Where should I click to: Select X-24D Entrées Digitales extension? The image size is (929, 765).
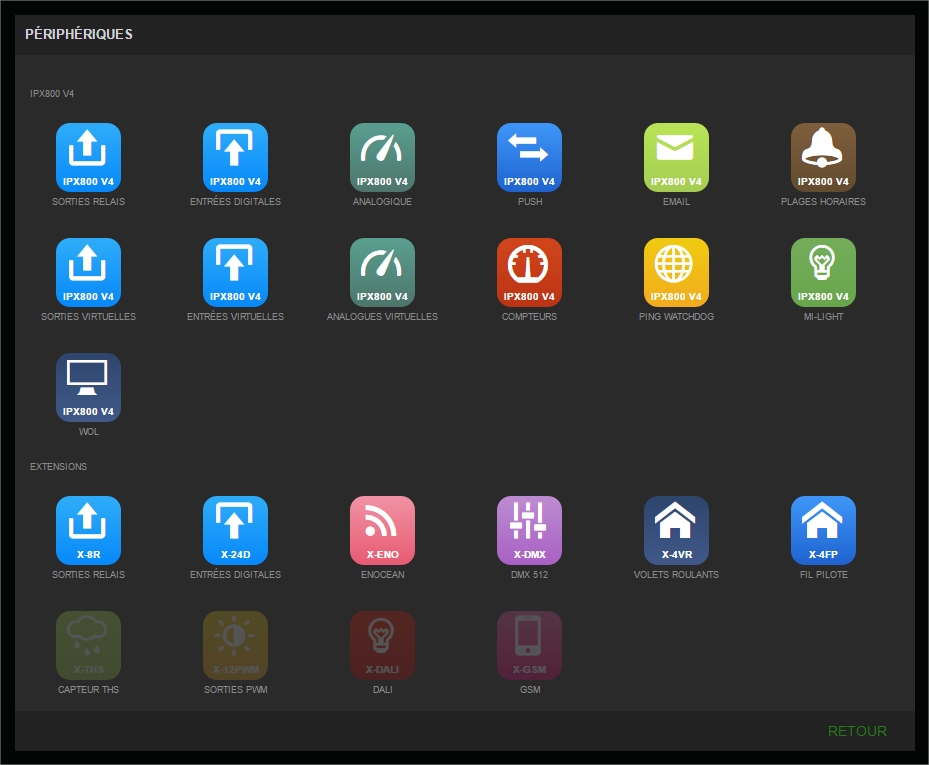coord(235,530)
